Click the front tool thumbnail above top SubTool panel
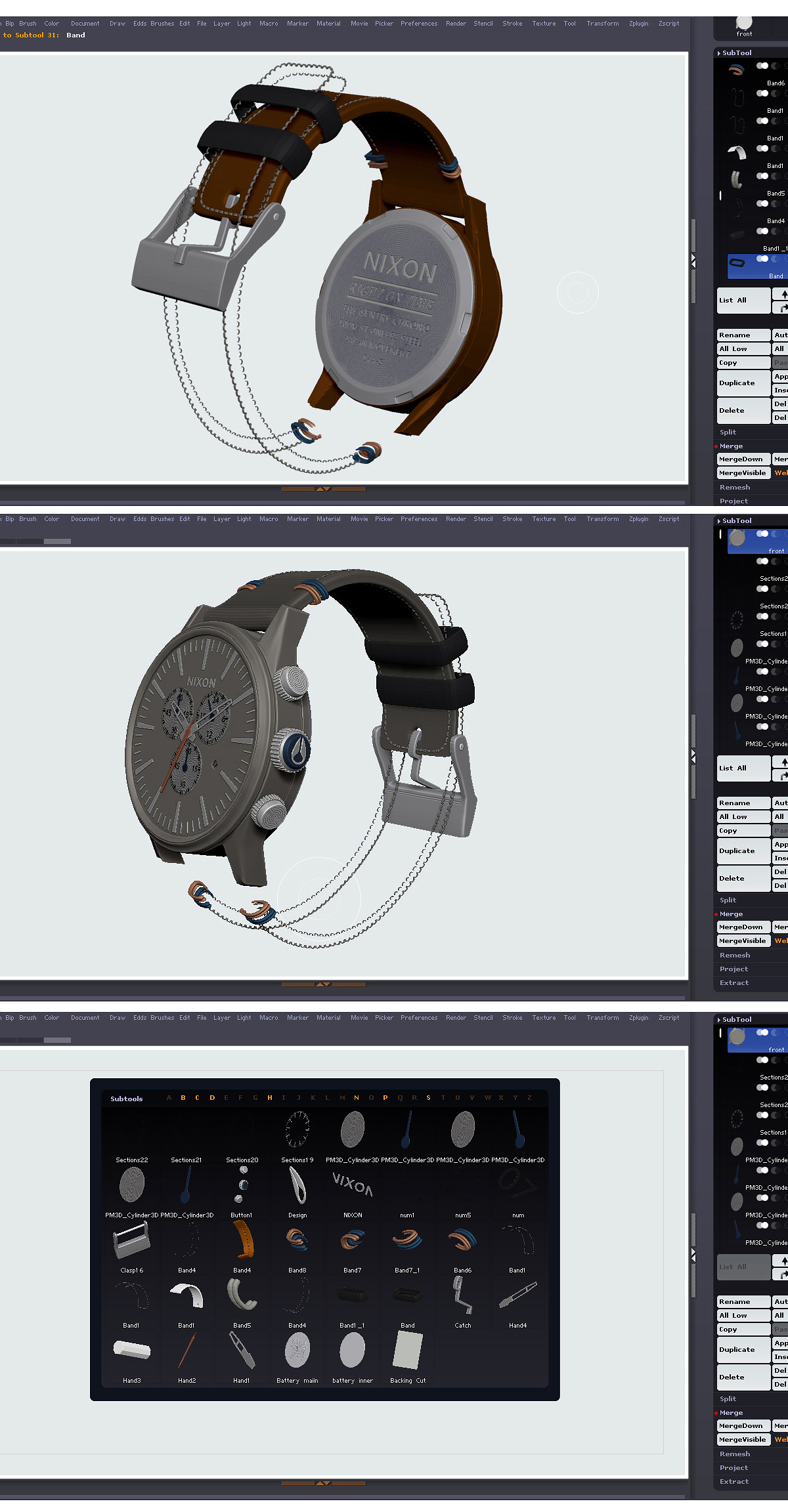The height and width of the screenshot is (1512, 788). (x=744, y=26)
